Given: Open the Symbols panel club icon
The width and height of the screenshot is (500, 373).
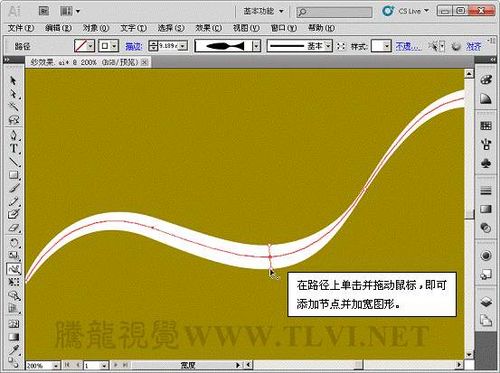Looking at the screenshot, I should [x=486, y=163].
